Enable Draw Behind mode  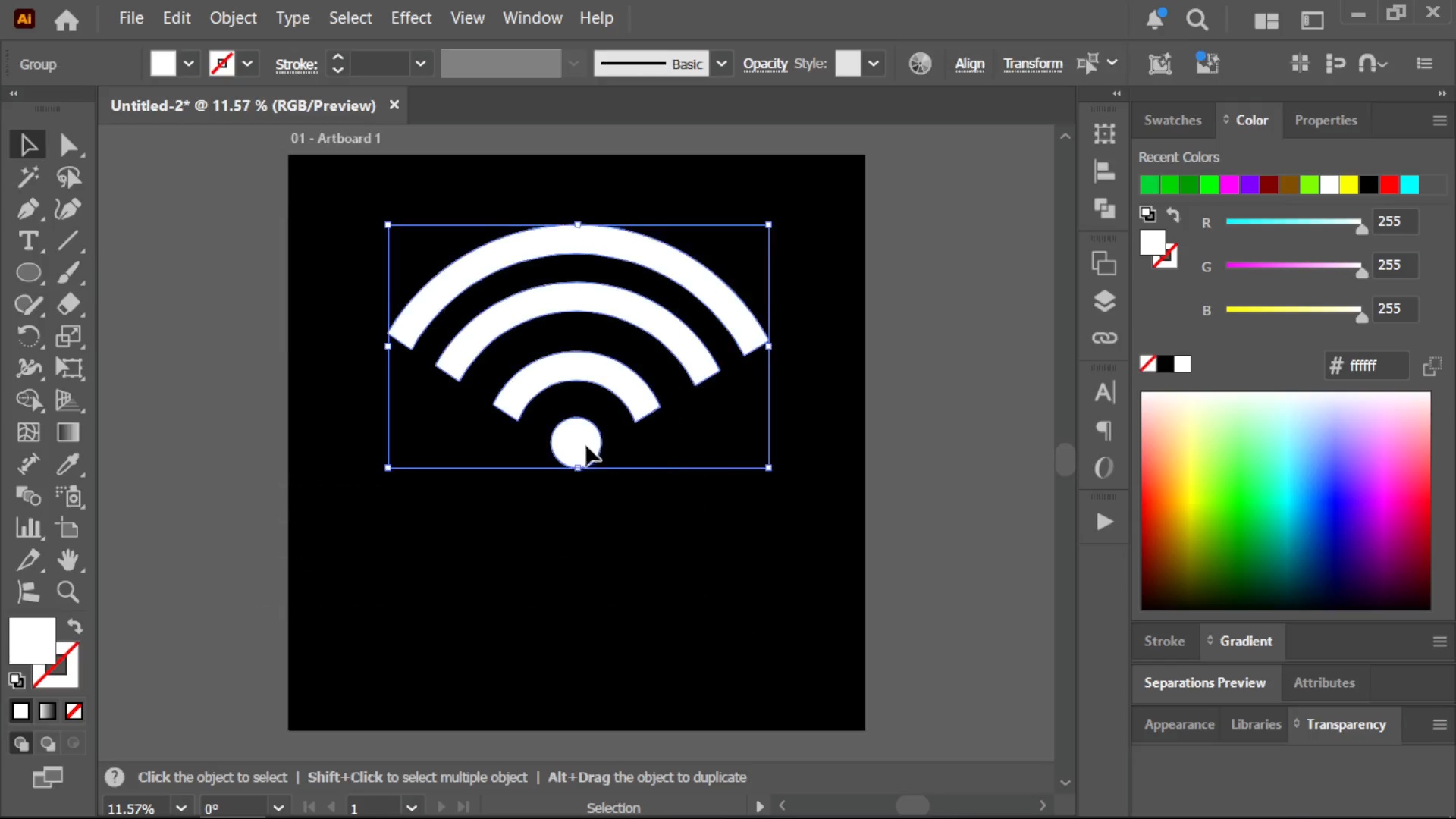tap(47, 744)
